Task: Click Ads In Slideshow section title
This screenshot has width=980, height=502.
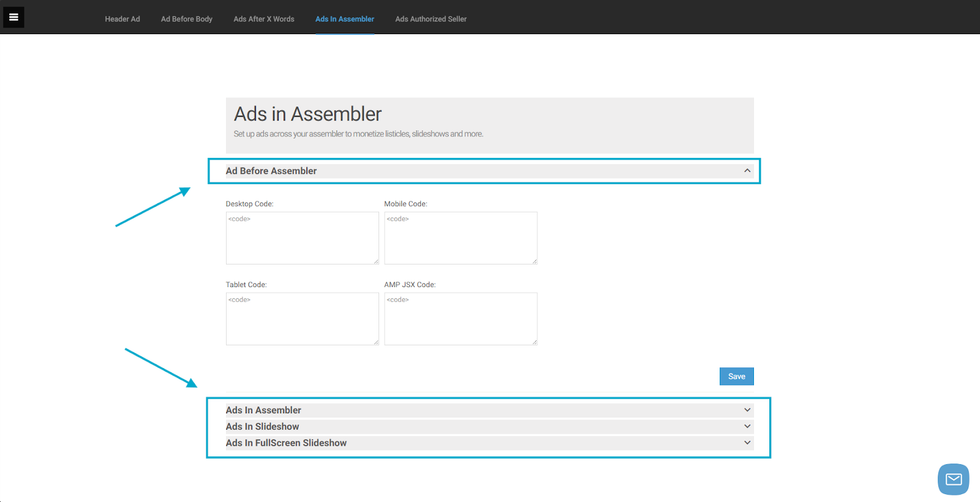Action: 262,427
